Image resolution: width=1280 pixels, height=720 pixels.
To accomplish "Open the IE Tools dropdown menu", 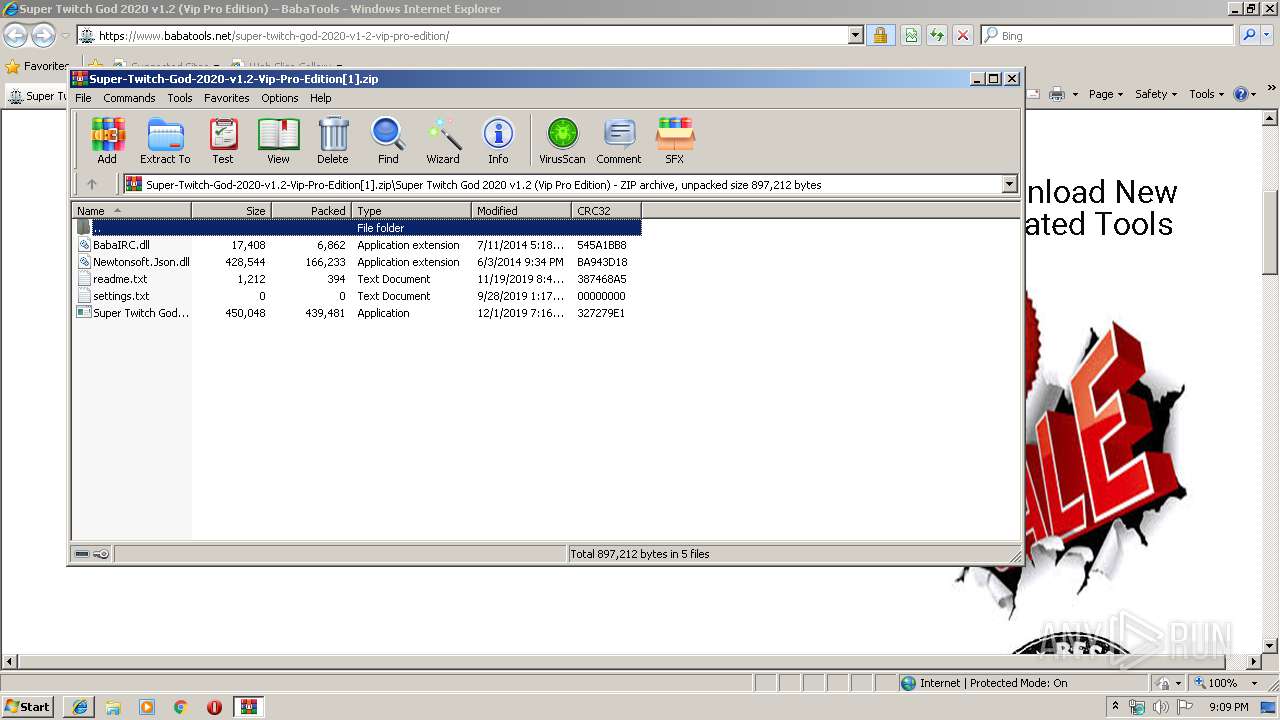I will click(1207, 94).
